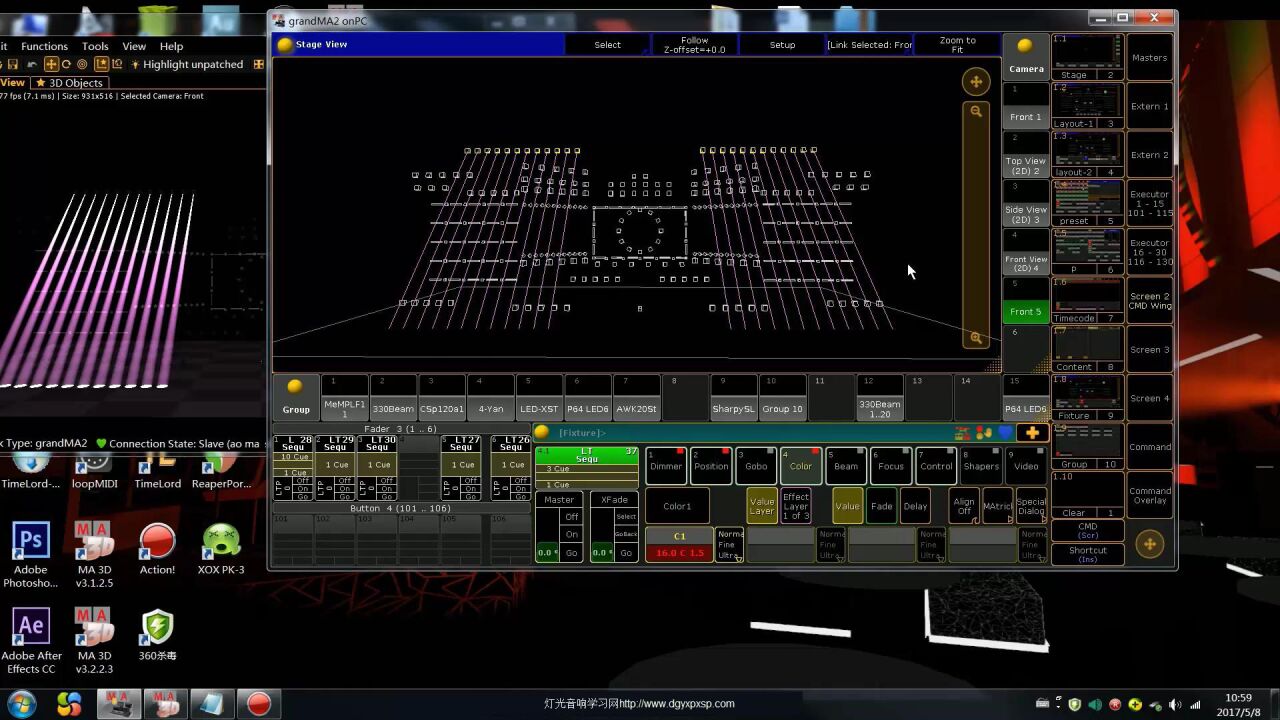Switch to the 3D Objects tab
Image resolution: width=1280 pixels, height=720 pixels.
coord(69,83)
